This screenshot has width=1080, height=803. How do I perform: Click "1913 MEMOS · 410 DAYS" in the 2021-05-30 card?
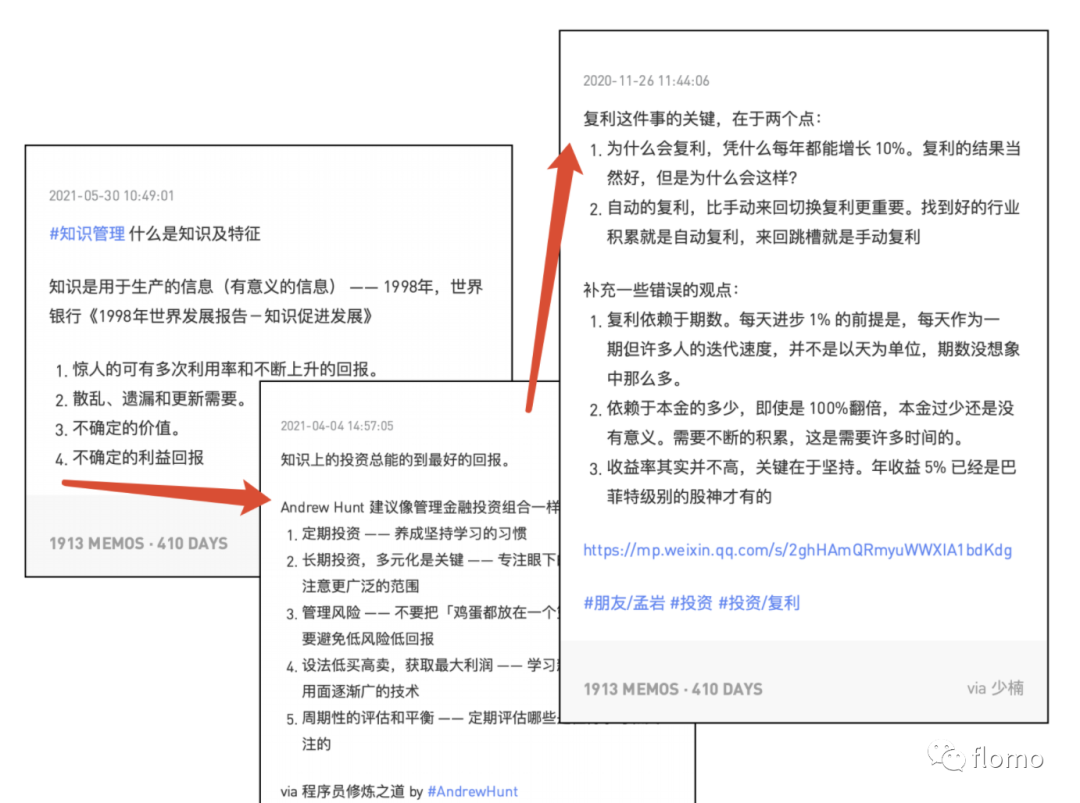click(x=138, y=543)
